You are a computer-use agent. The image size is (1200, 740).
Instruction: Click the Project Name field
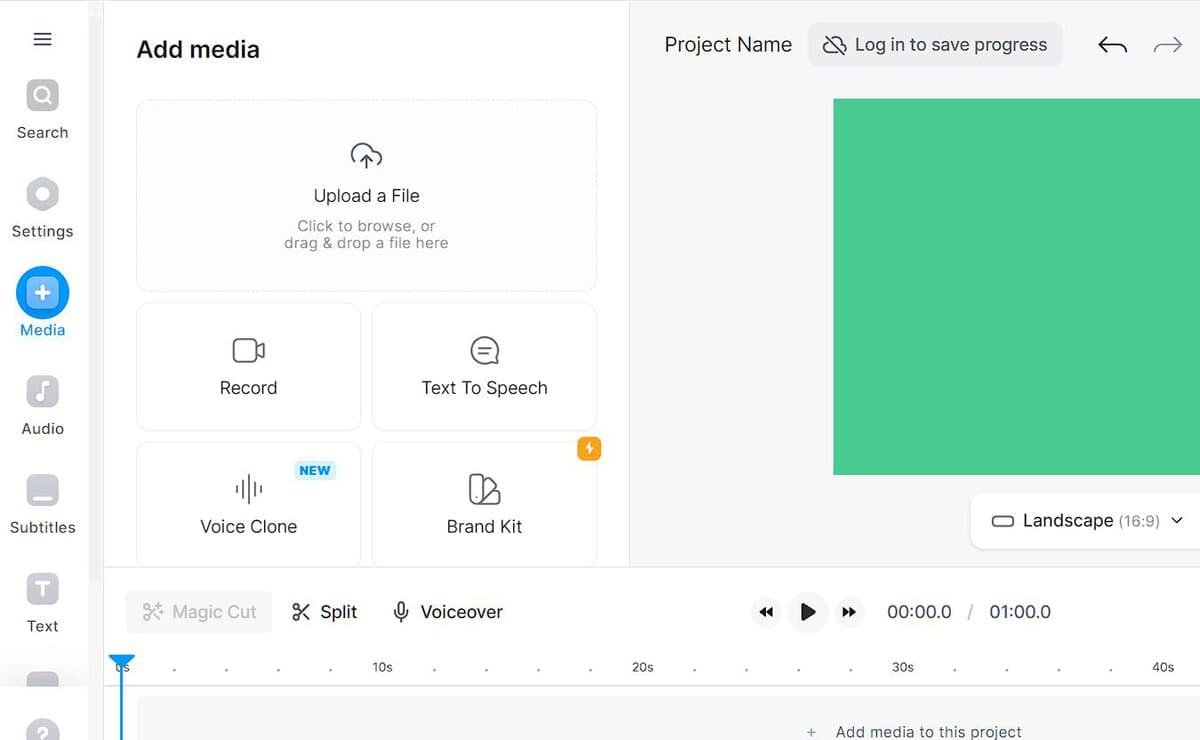(x=728, y=45)
